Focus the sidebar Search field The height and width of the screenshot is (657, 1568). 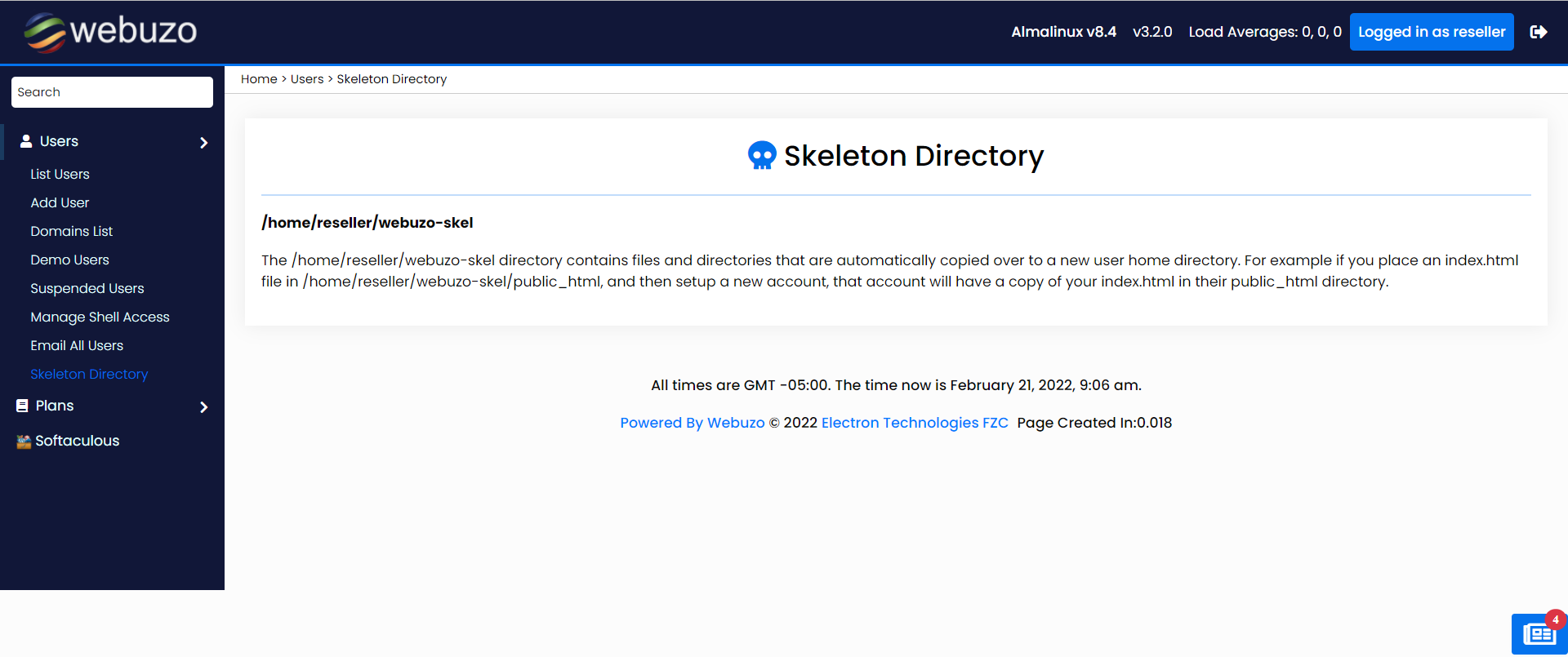coord(112,92)
